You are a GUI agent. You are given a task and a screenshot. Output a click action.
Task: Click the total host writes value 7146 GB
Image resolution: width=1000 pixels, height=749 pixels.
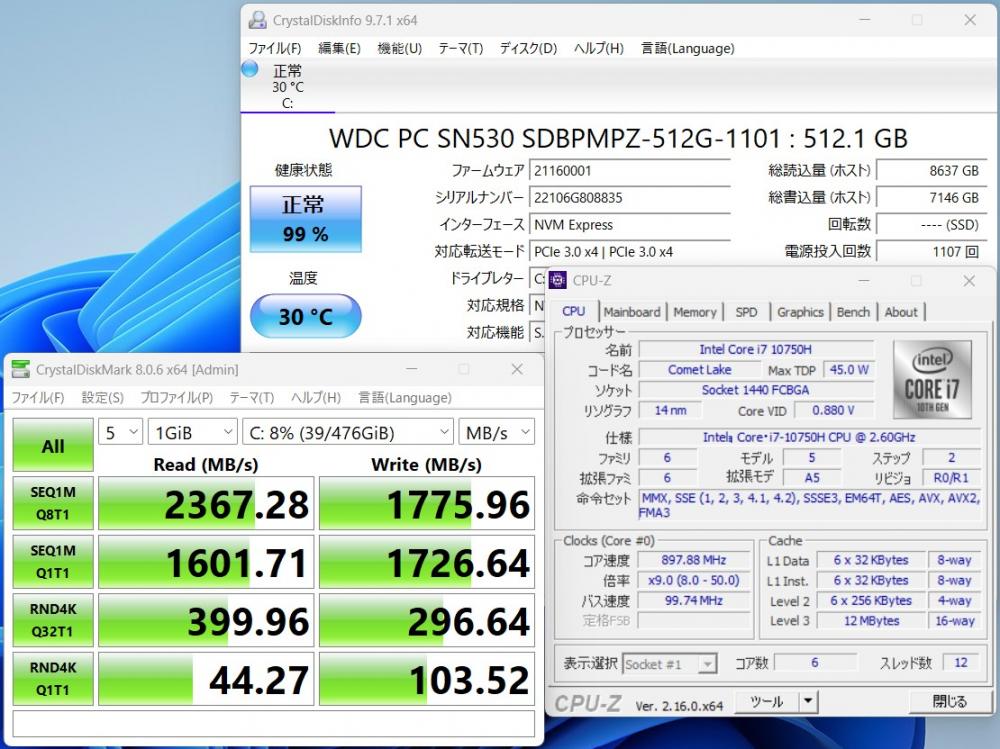pyautogui.click(x=932, y=198)
